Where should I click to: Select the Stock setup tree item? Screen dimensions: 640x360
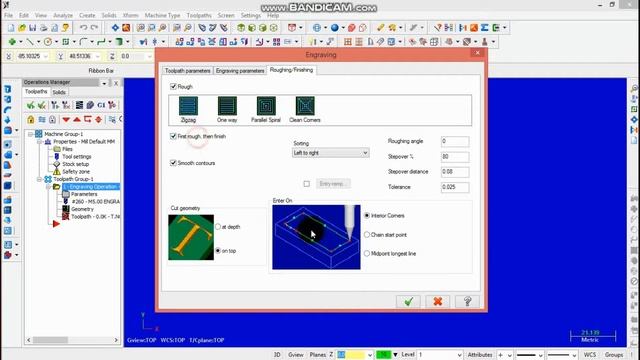click(x=76, y=164)
